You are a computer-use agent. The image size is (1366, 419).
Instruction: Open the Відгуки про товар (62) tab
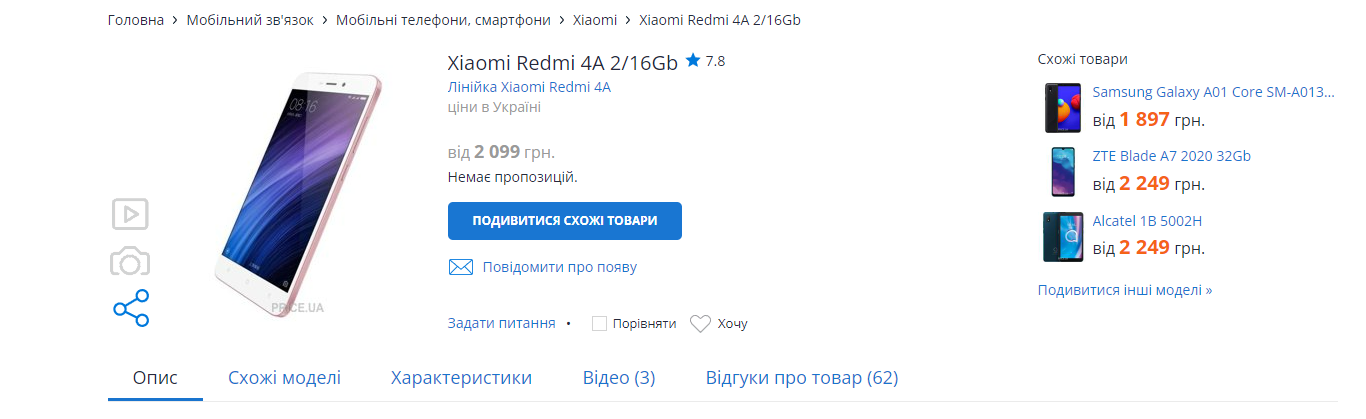[802, 378]
